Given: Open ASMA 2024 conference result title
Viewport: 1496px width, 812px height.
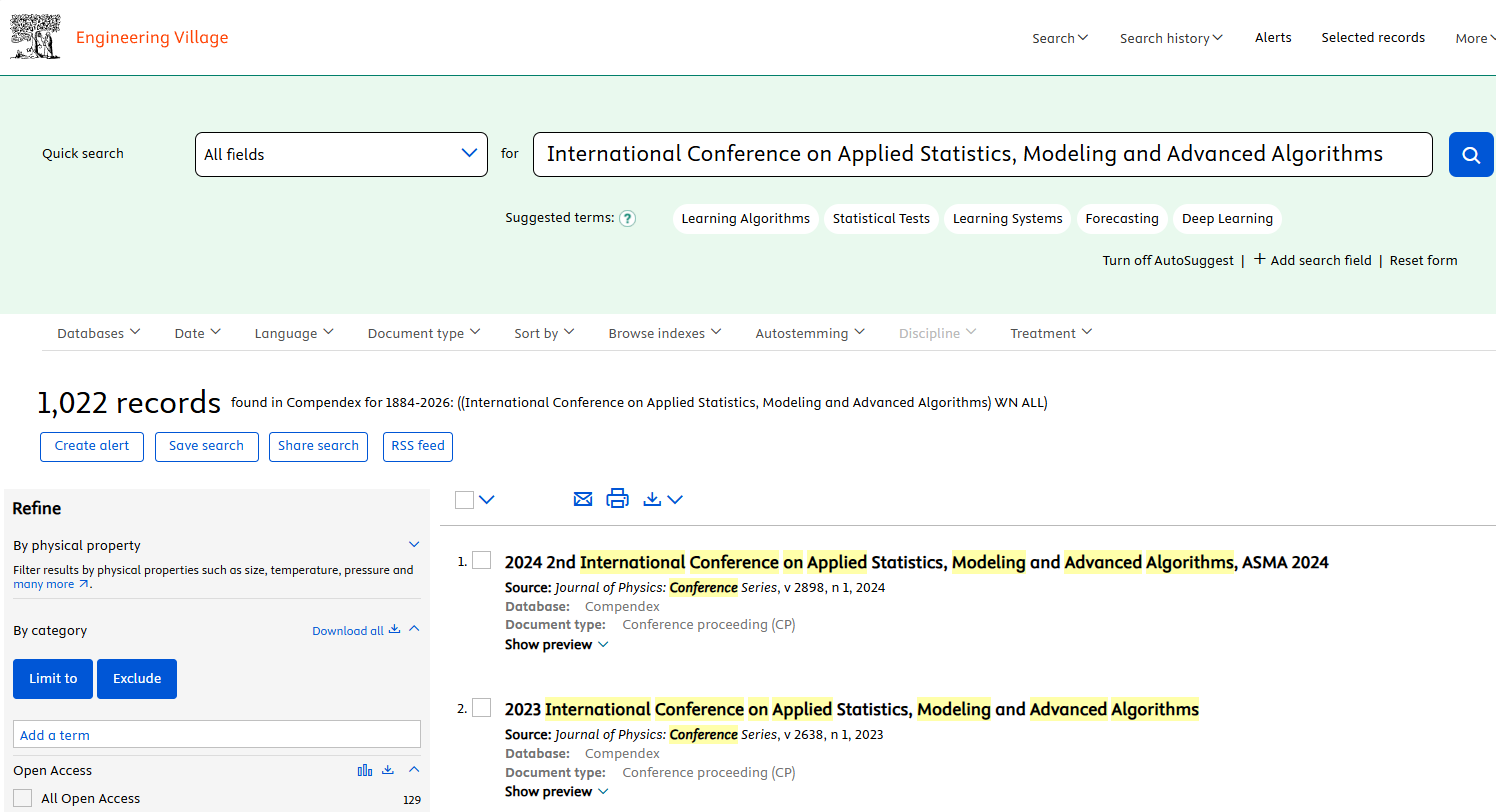Looking at the screenshot, I should [x=916, y=562].
